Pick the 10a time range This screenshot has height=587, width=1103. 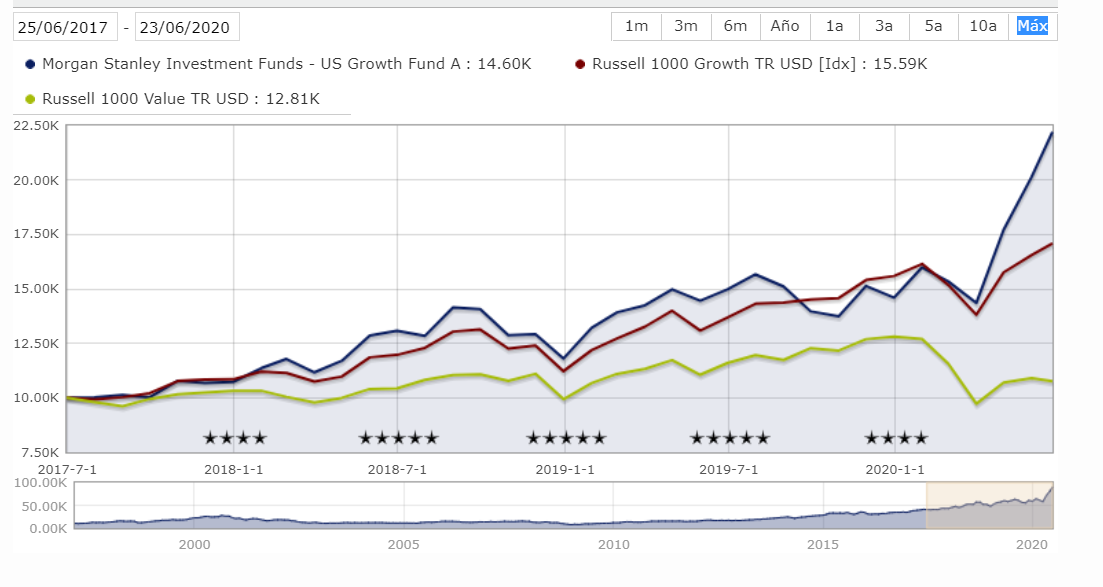[x=983, y=27]
